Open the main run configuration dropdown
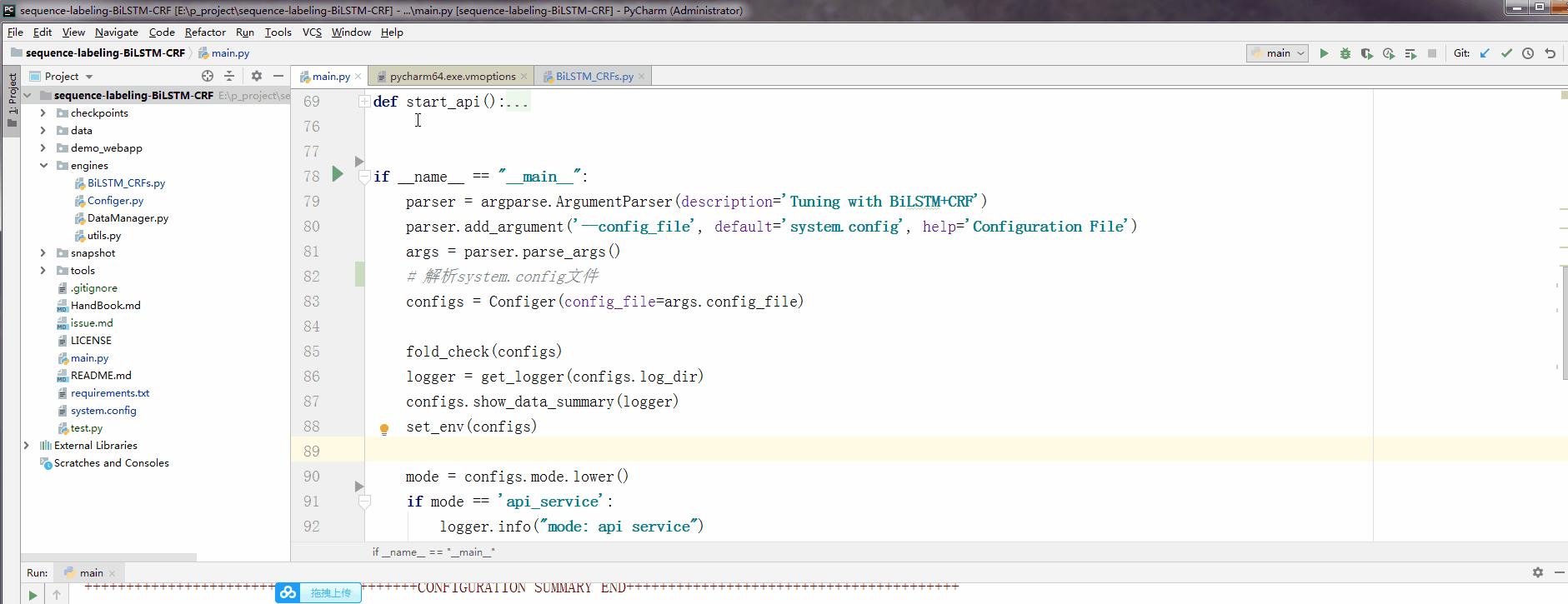This screenshot has height=604, width=1568. point(1277,53)
